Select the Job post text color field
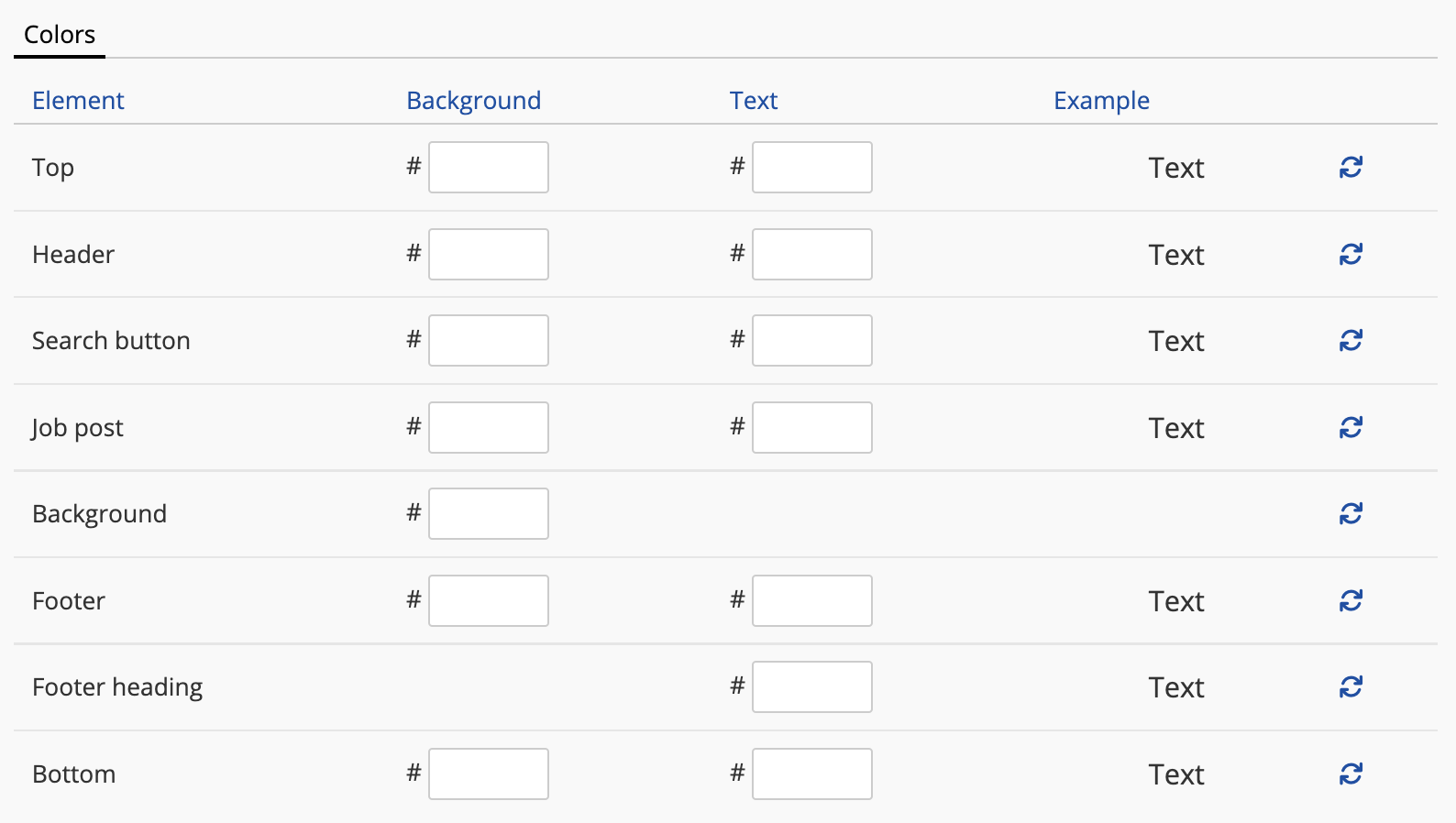Image resolution: width=1456 pixels, height=823 pixels. click(x=812, y=427)
